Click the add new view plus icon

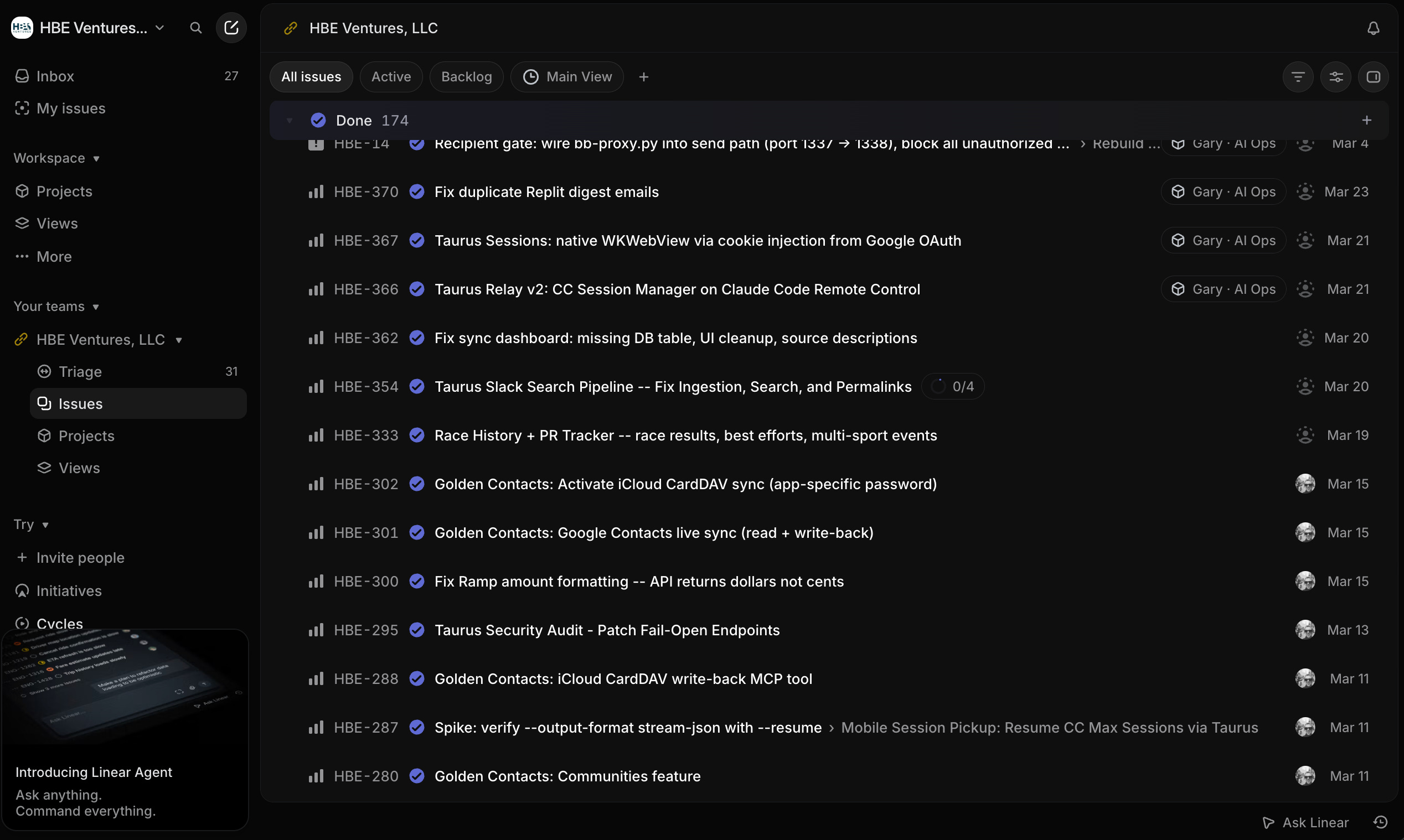[644, 77]
